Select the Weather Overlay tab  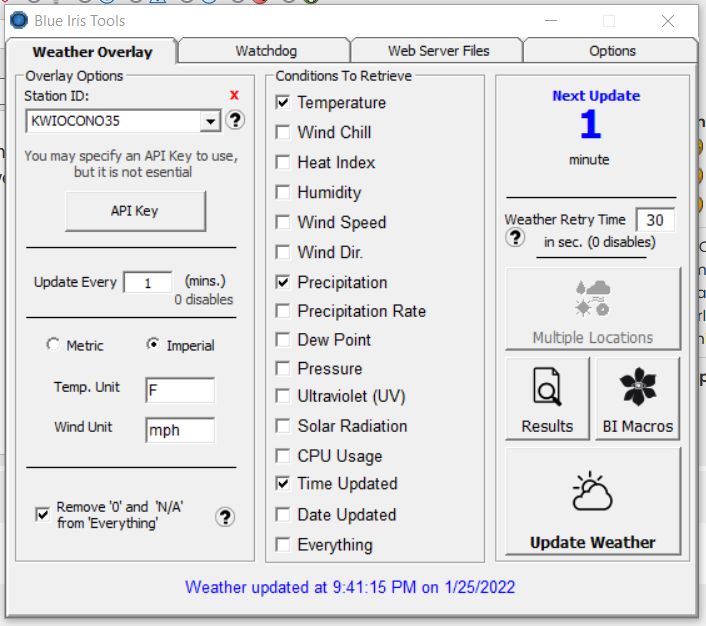(92, 52)
